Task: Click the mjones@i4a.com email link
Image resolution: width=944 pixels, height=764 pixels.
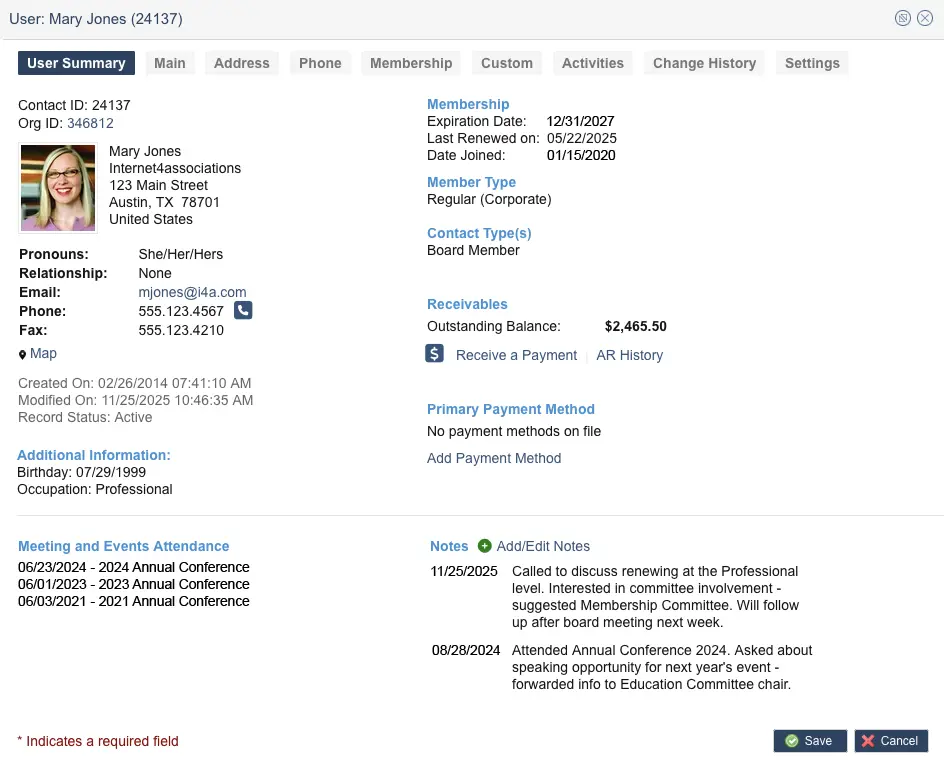Action: (192, 292)
